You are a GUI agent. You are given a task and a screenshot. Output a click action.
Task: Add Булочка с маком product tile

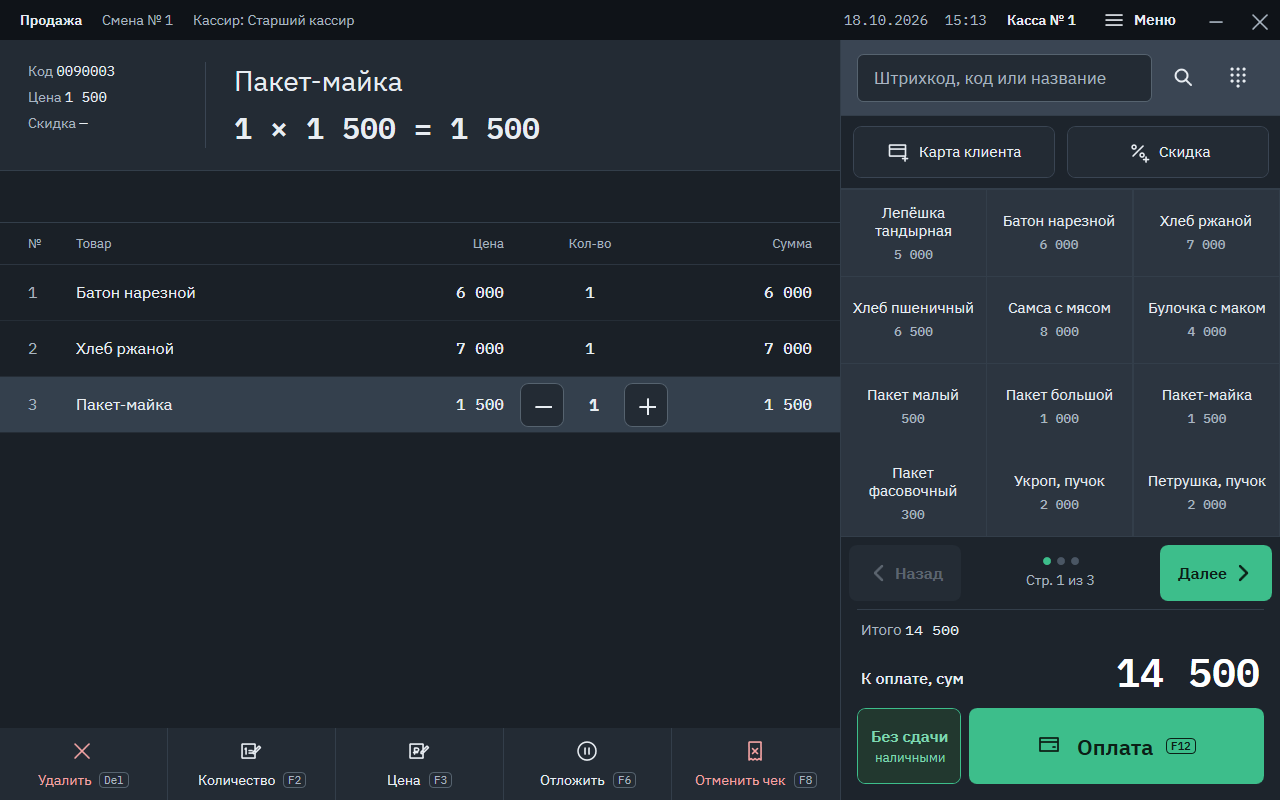pyautogui.click(x=1206, y=320)
